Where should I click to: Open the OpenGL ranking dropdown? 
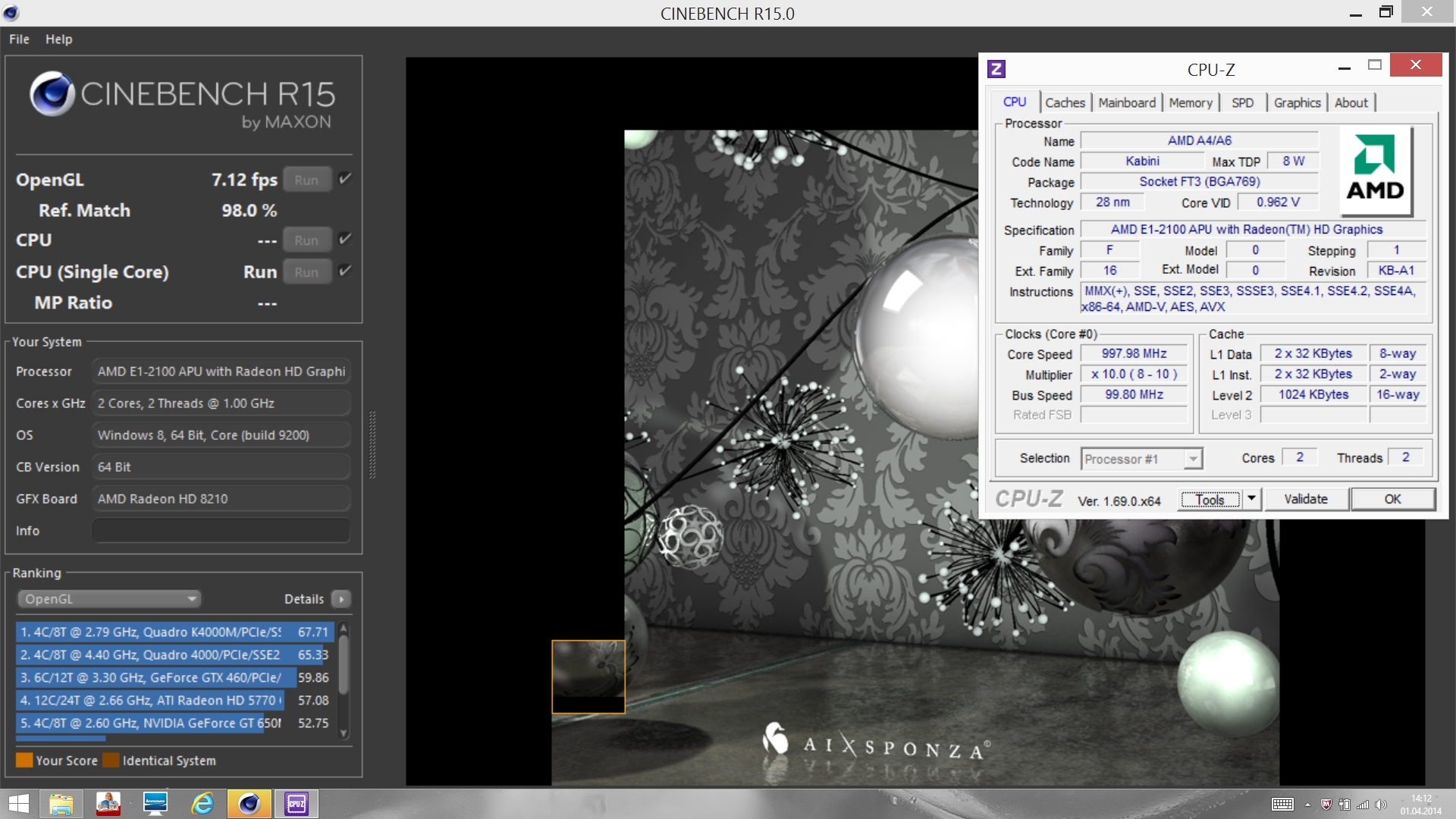click(x=108, y=599)
